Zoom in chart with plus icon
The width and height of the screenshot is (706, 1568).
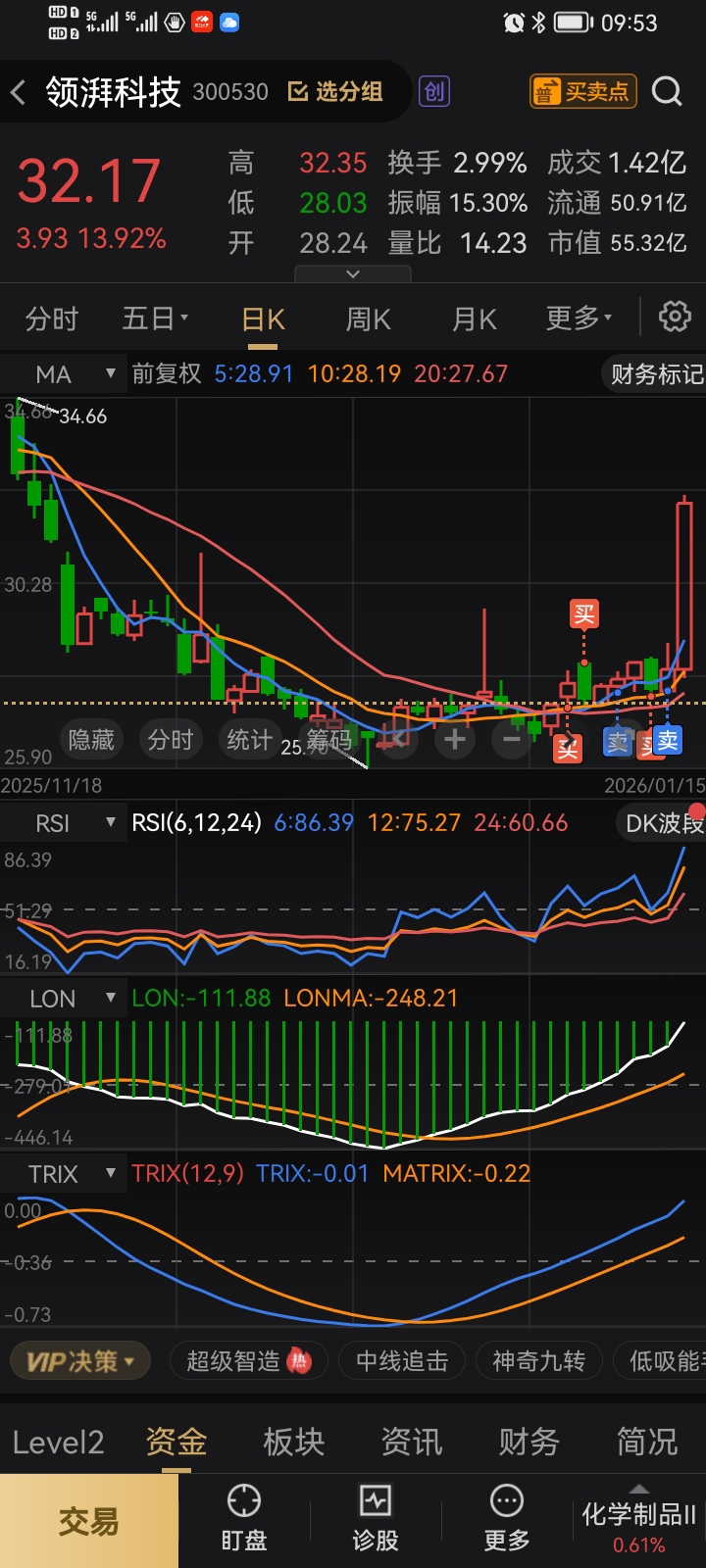click(454, 740)
